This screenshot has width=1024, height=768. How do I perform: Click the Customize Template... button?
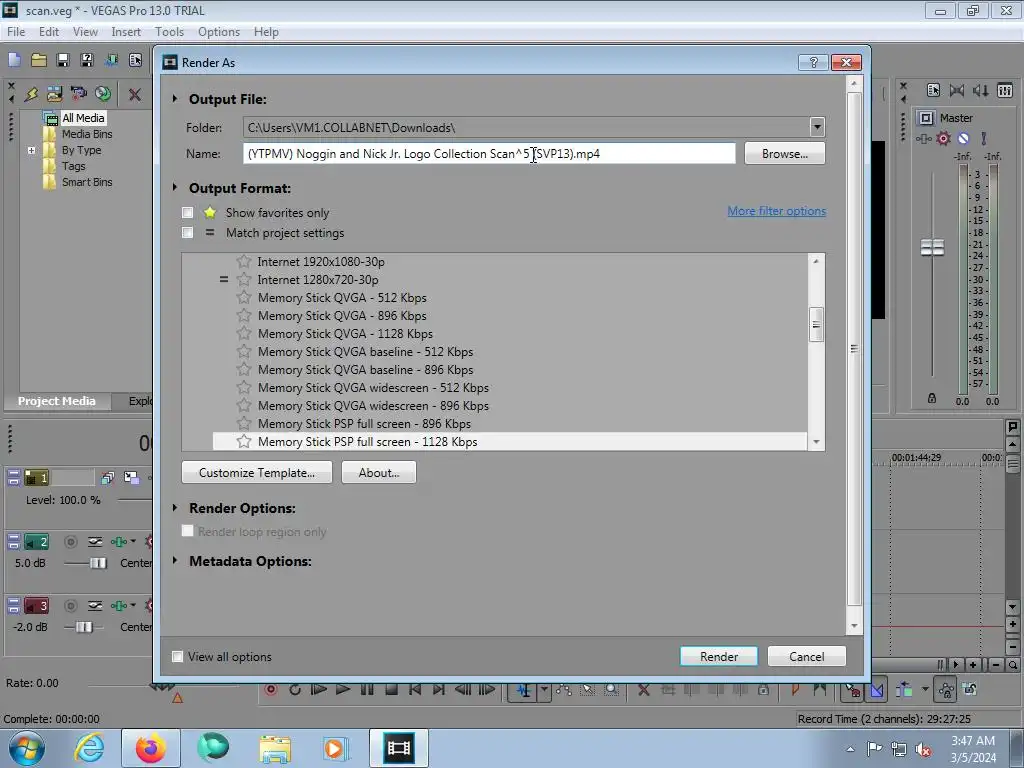257,473
